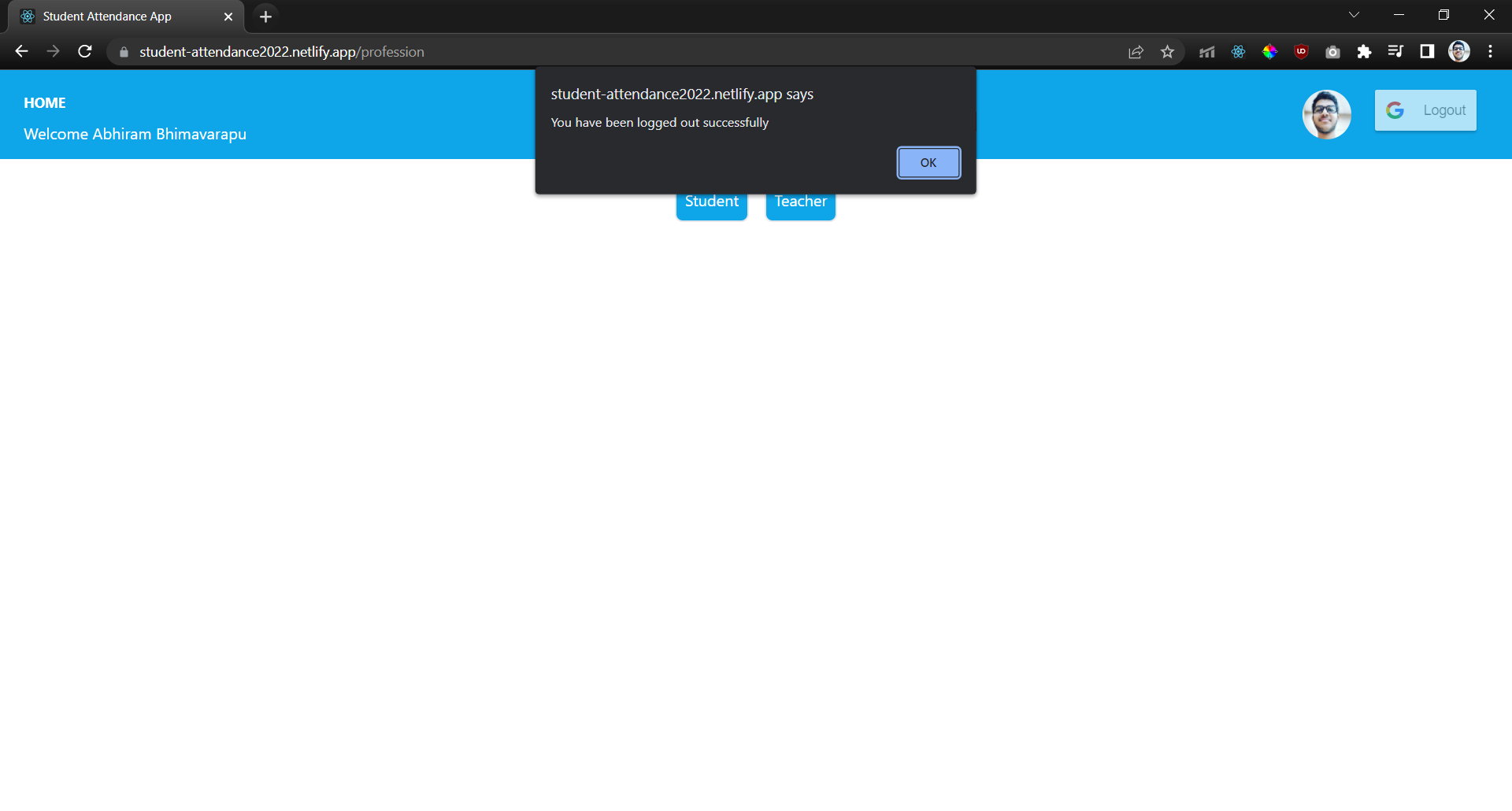Click the site security padlock icon

coord(123,51)
